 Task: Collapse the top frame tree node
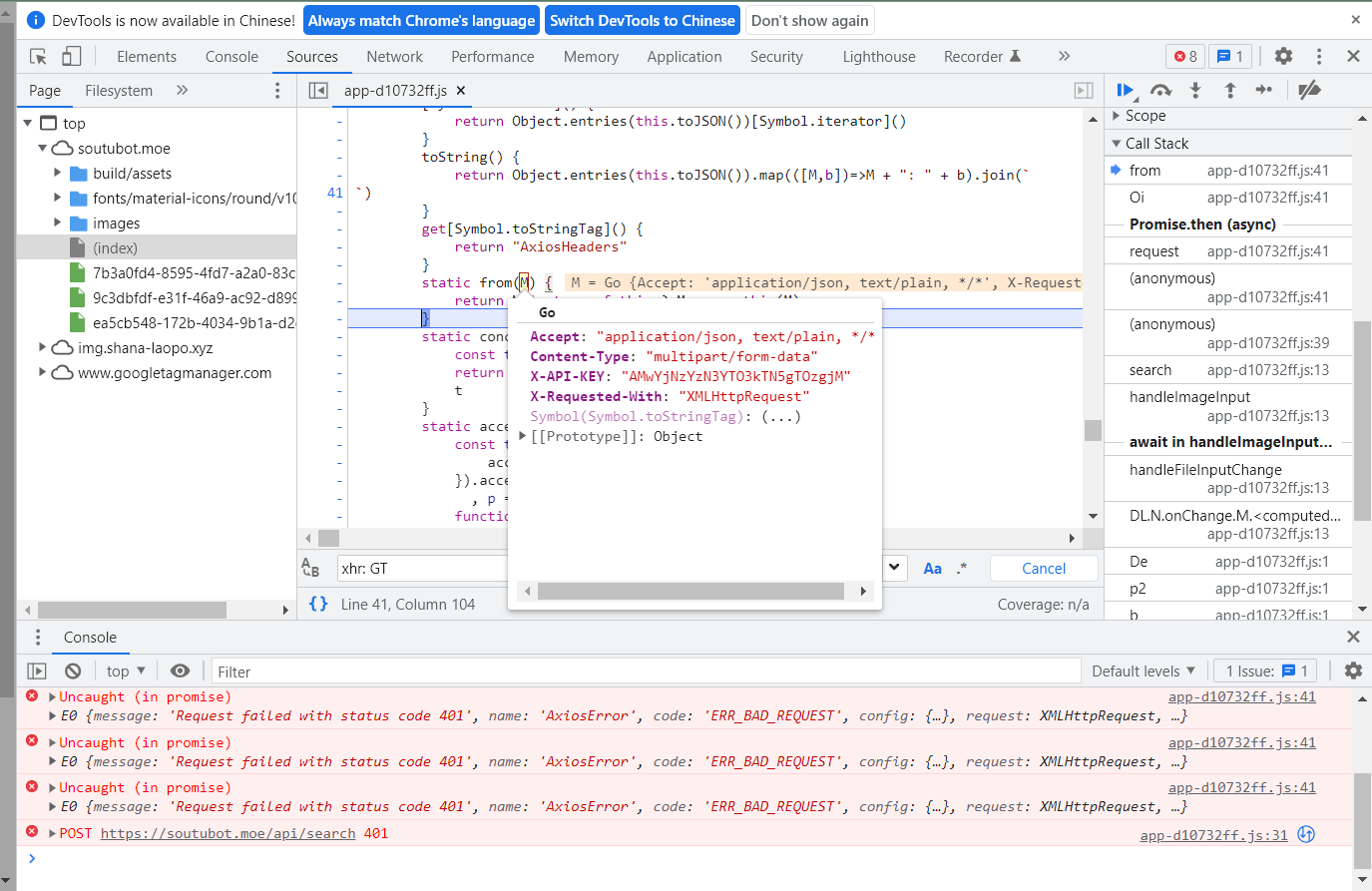pyautogui.click(x=28, y=123)
